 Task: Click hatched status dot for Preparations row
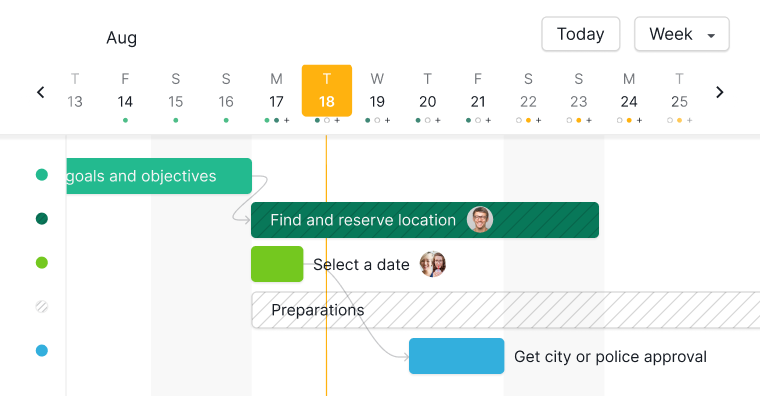(x=42, y=306)
